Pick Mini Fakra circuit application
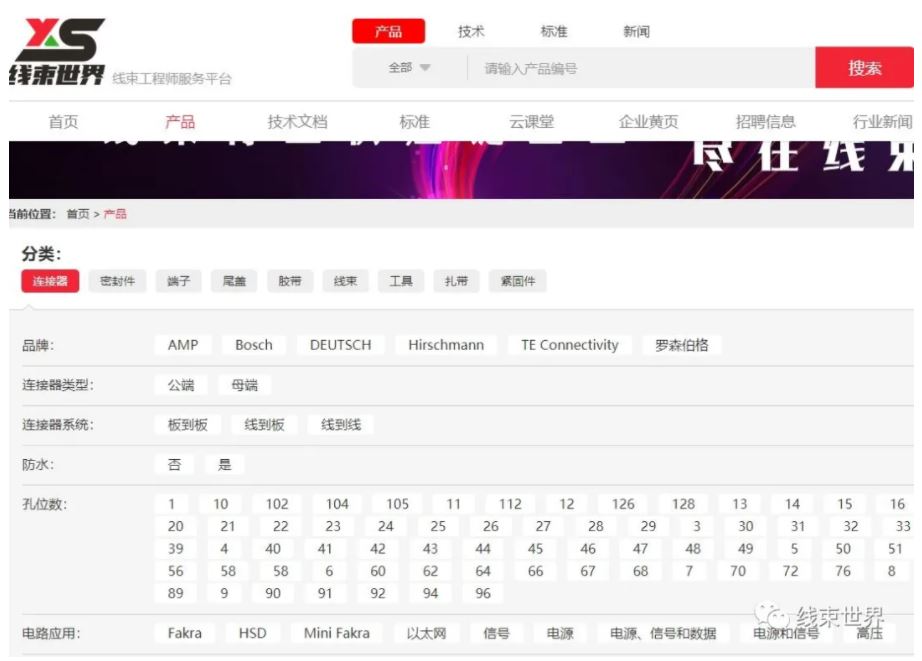 337,633
